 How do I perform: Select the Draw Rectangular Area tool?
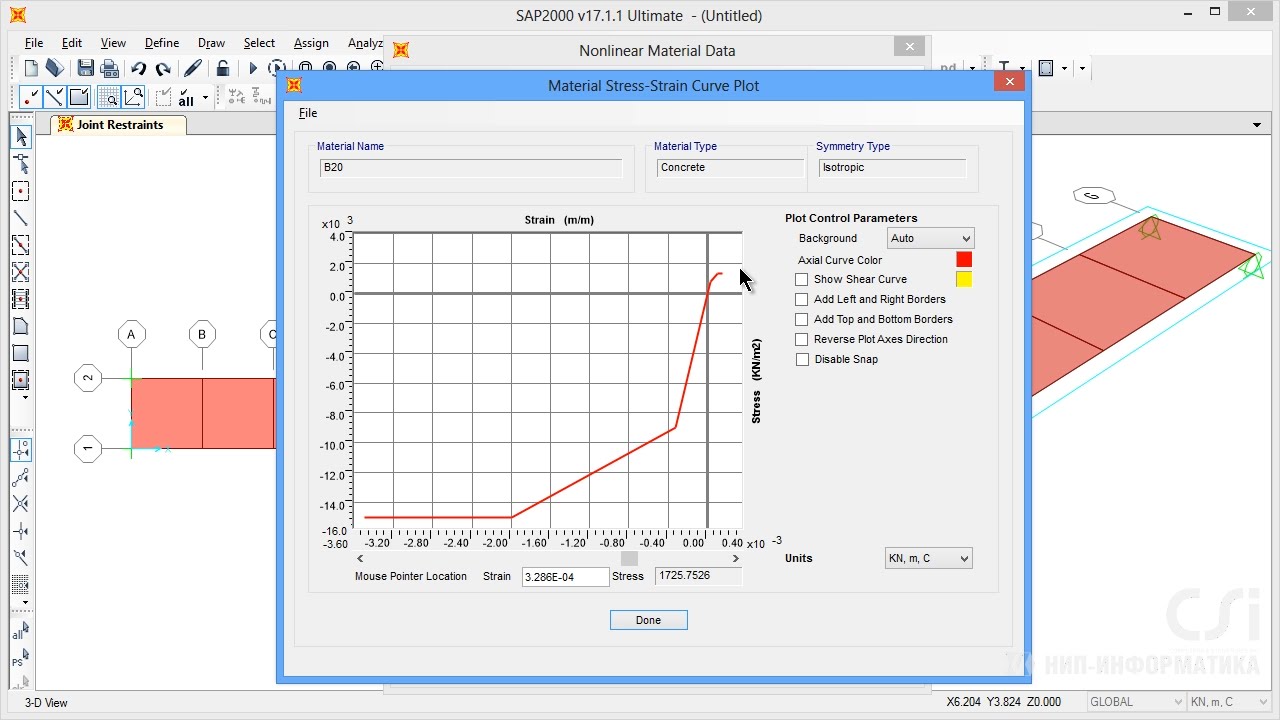(21, 353)
